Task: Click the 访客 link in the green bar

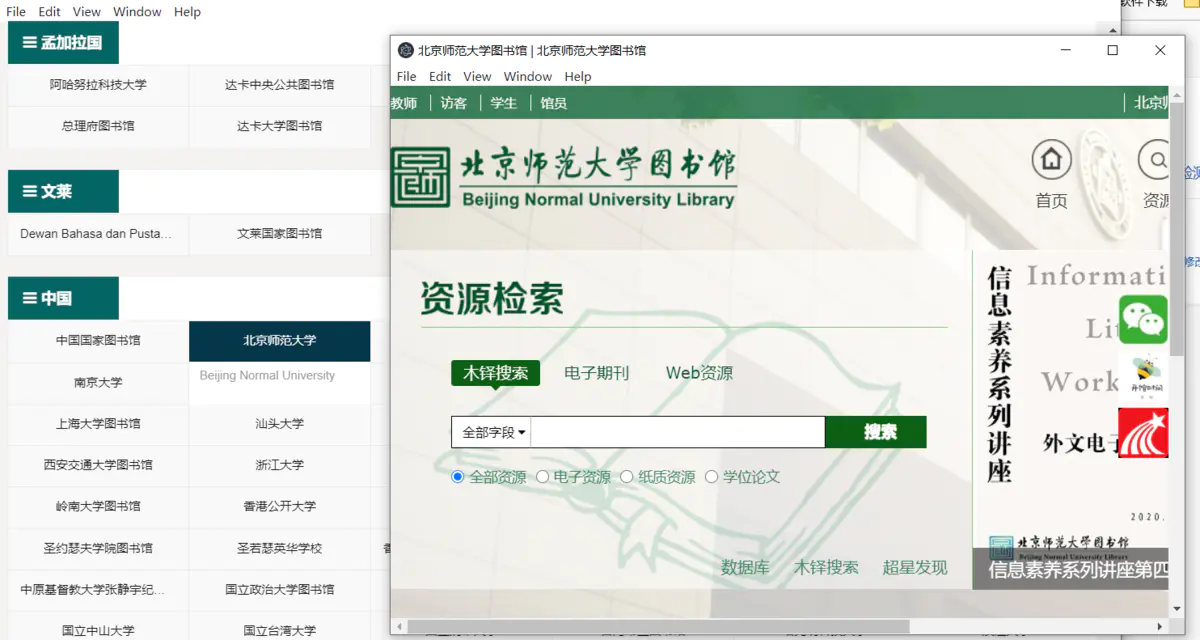Action: (x=454, y=103)
